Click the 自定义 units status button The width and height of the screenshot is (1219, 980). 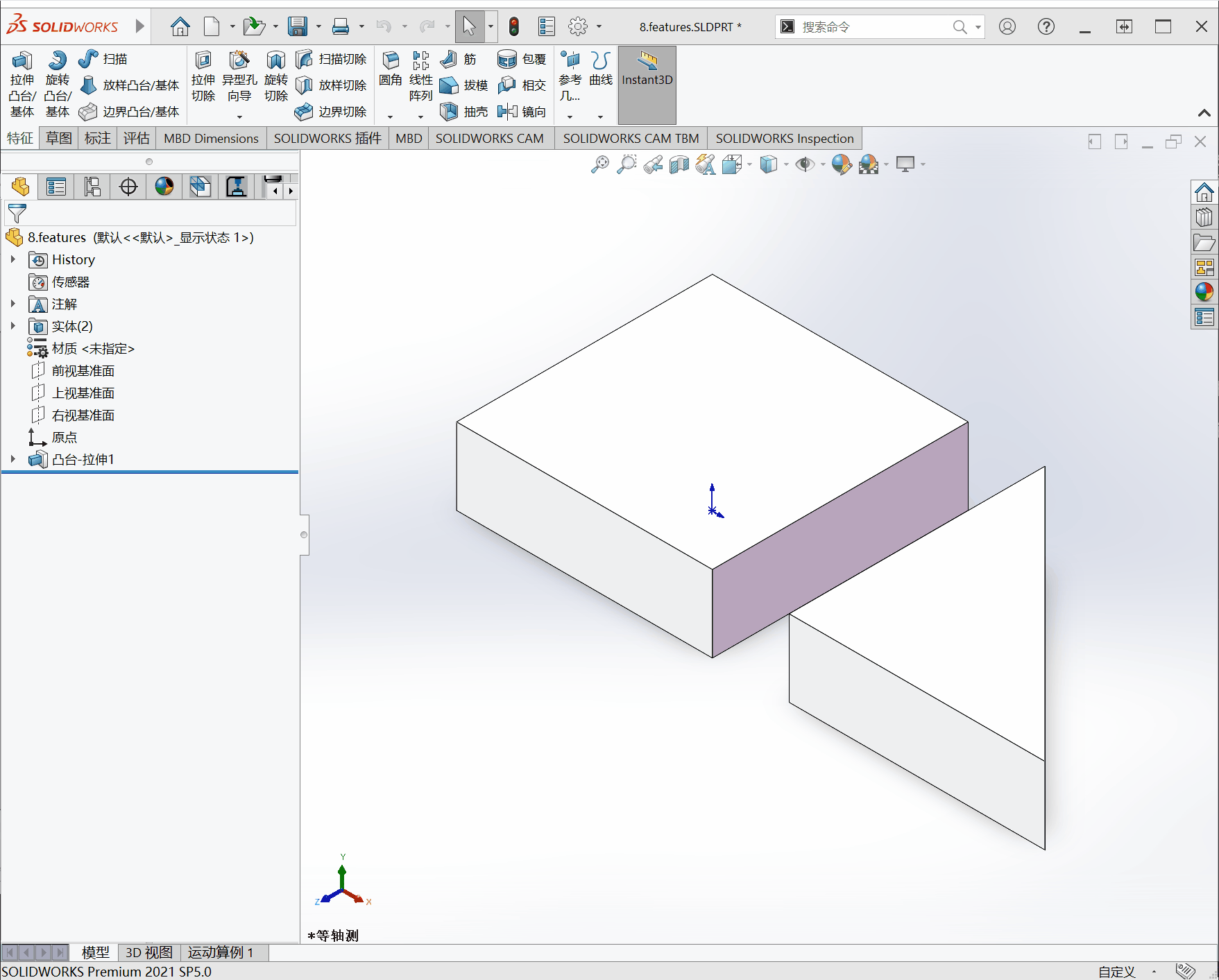coord(1116,972)
